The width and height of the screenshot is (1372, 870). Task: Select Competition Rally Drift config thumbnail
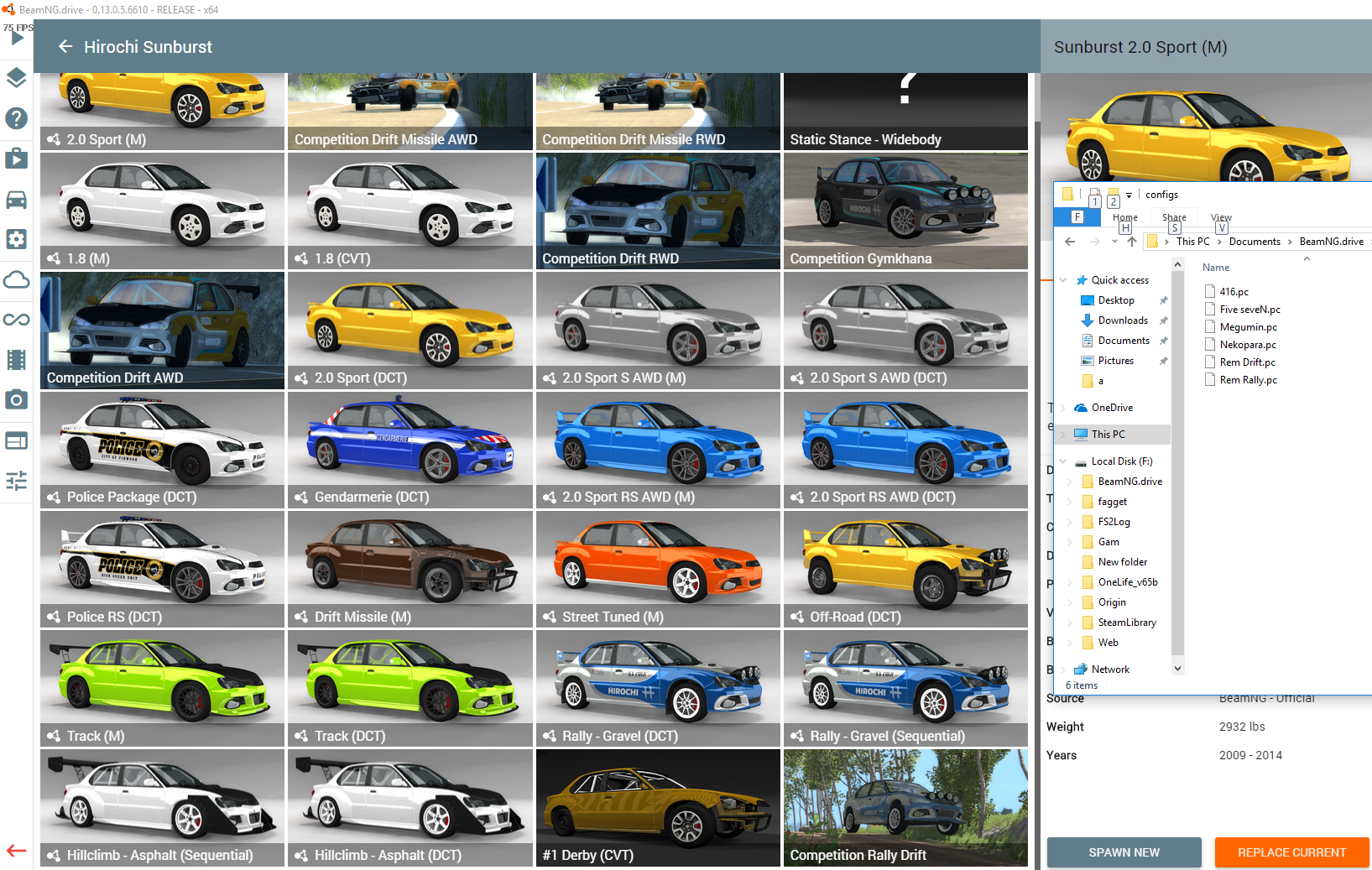(905, 808)
